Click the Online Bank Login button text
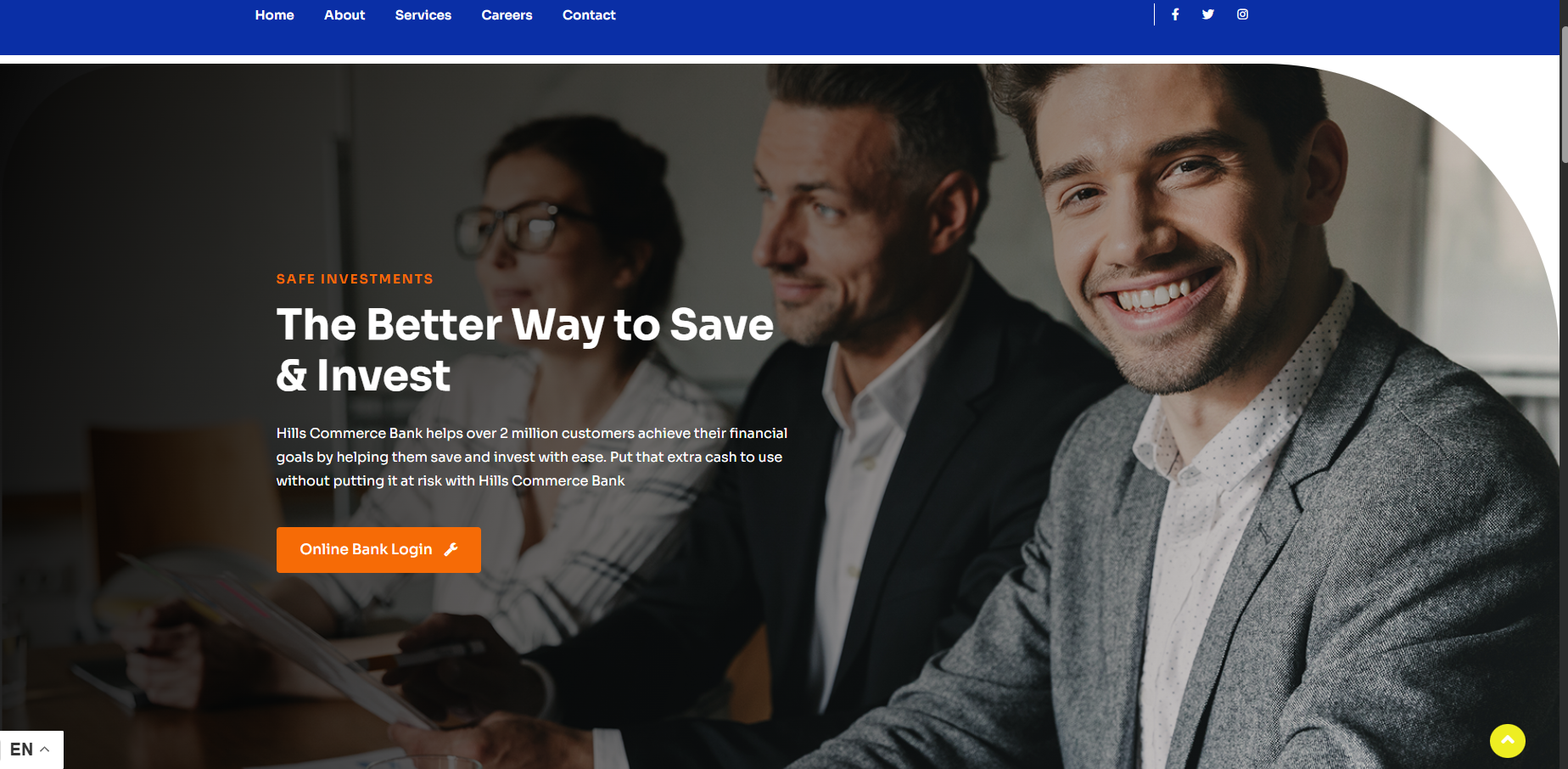This screenshot has width=1568, height=769. 366,549
